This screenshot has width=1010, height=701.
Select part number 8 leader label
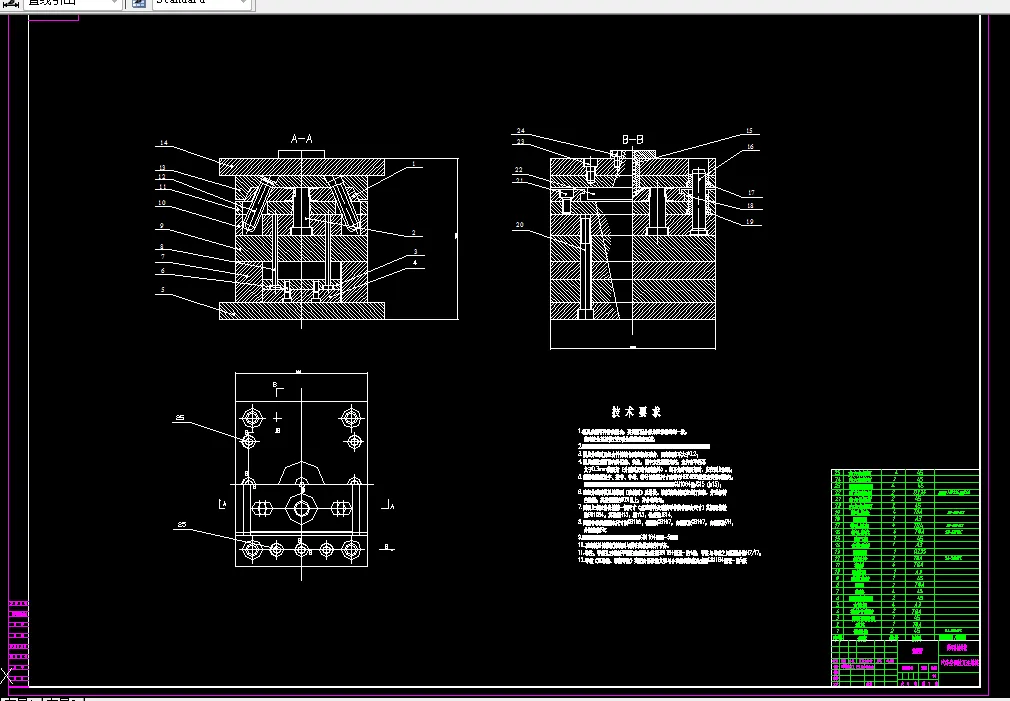162,247
